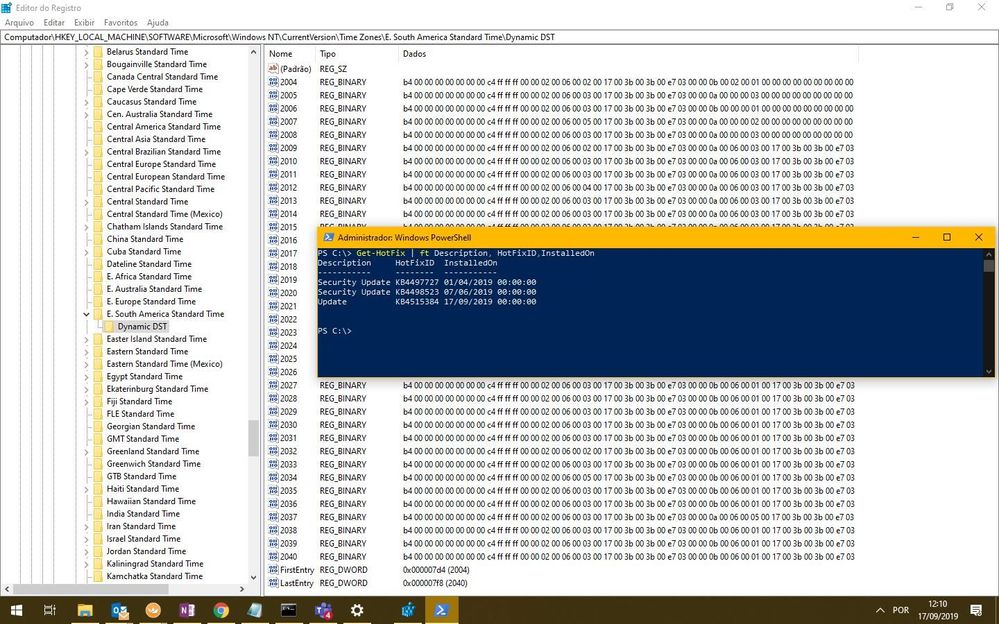Click the binary icon of value 2012
This screenshot has height=624, width=999.
click(x=273, y=187)
